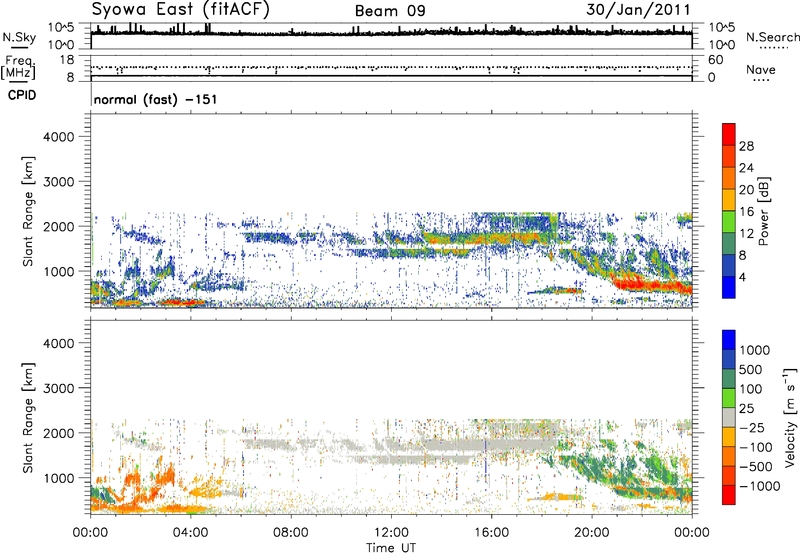Click the orange velocity patch near 03:00 UT
Screen dimensions: 800x554
click(x=164, y=477)
